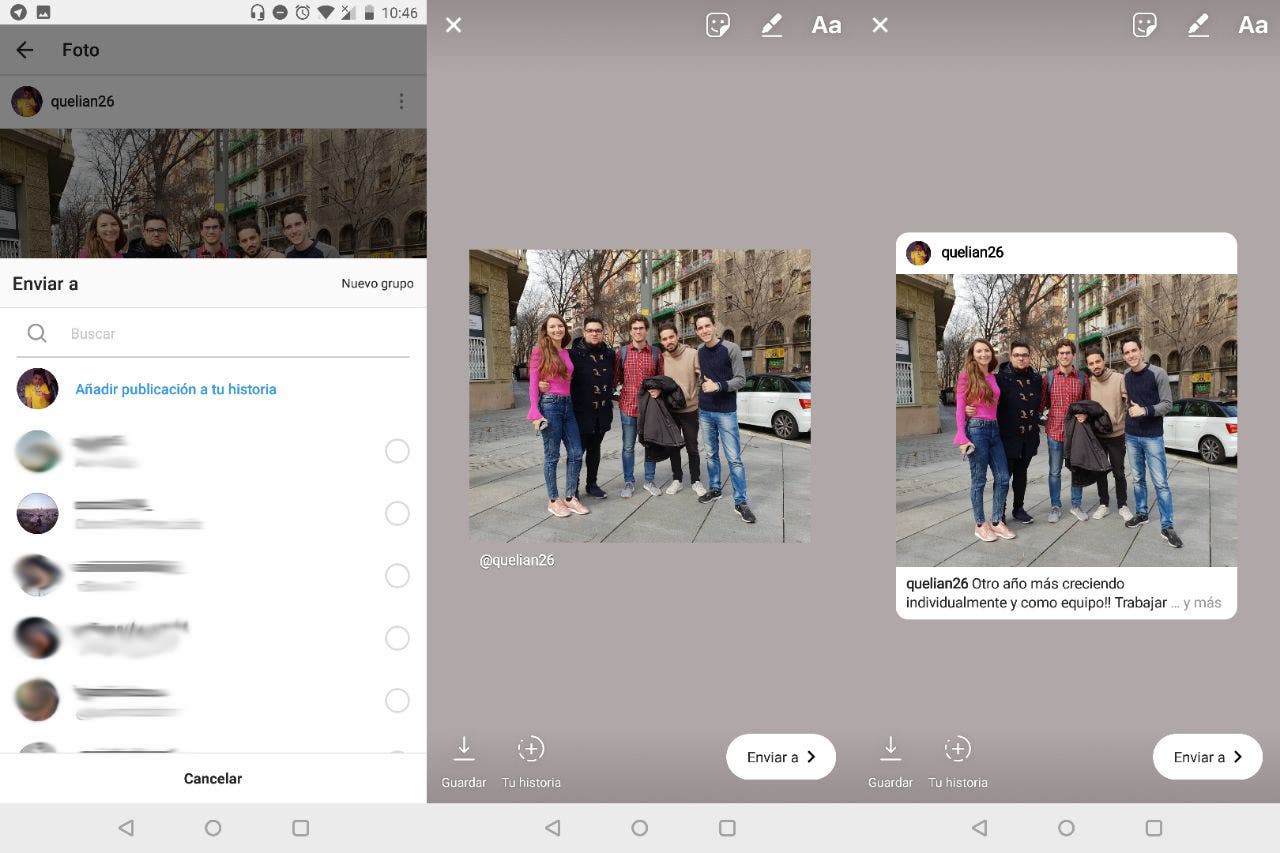1280x853 pixels.
Task: Select the radio circle of the last fully visible contact
Action: coord(397,700)
